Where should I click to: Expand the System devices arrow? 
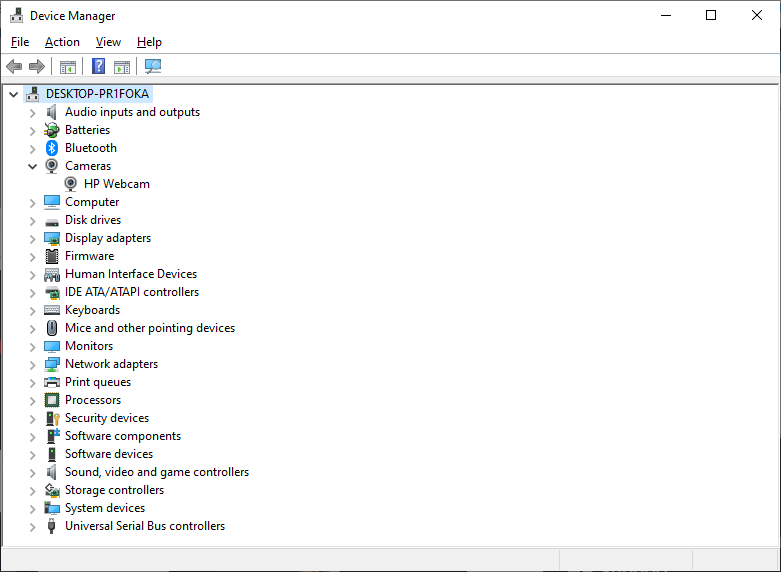tap(32, 509)
